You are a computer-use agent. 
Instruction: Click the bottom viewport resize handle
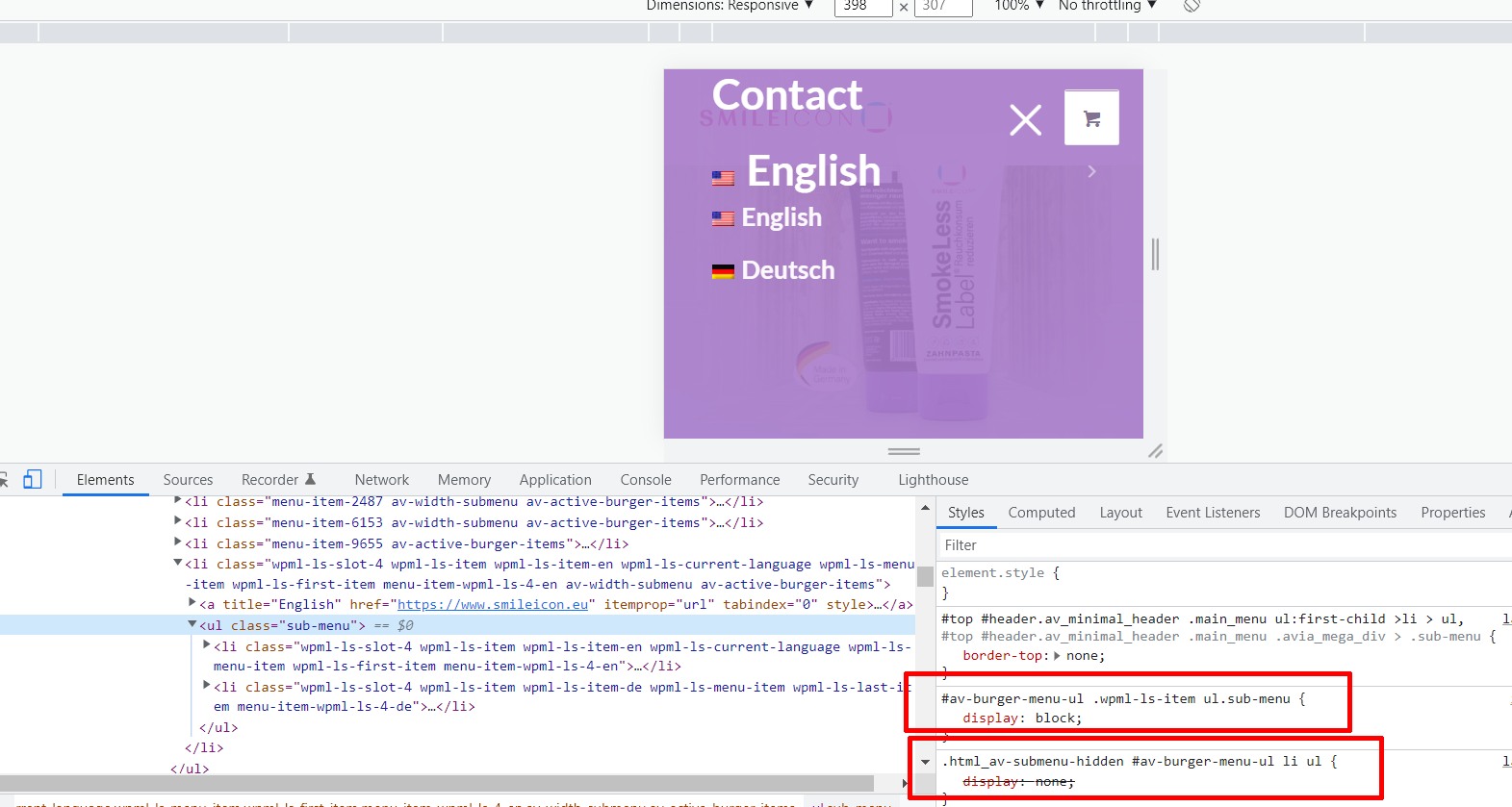(904, 450)
